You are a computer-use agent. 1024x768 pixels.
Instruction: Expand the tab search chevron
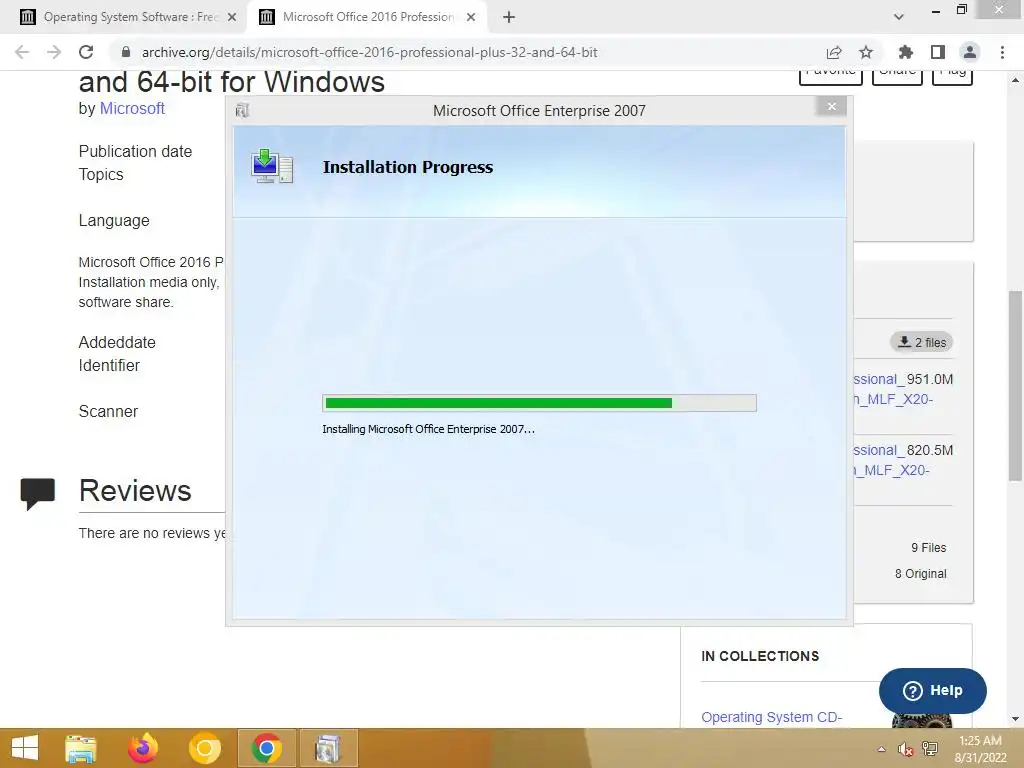pos(899,17)
